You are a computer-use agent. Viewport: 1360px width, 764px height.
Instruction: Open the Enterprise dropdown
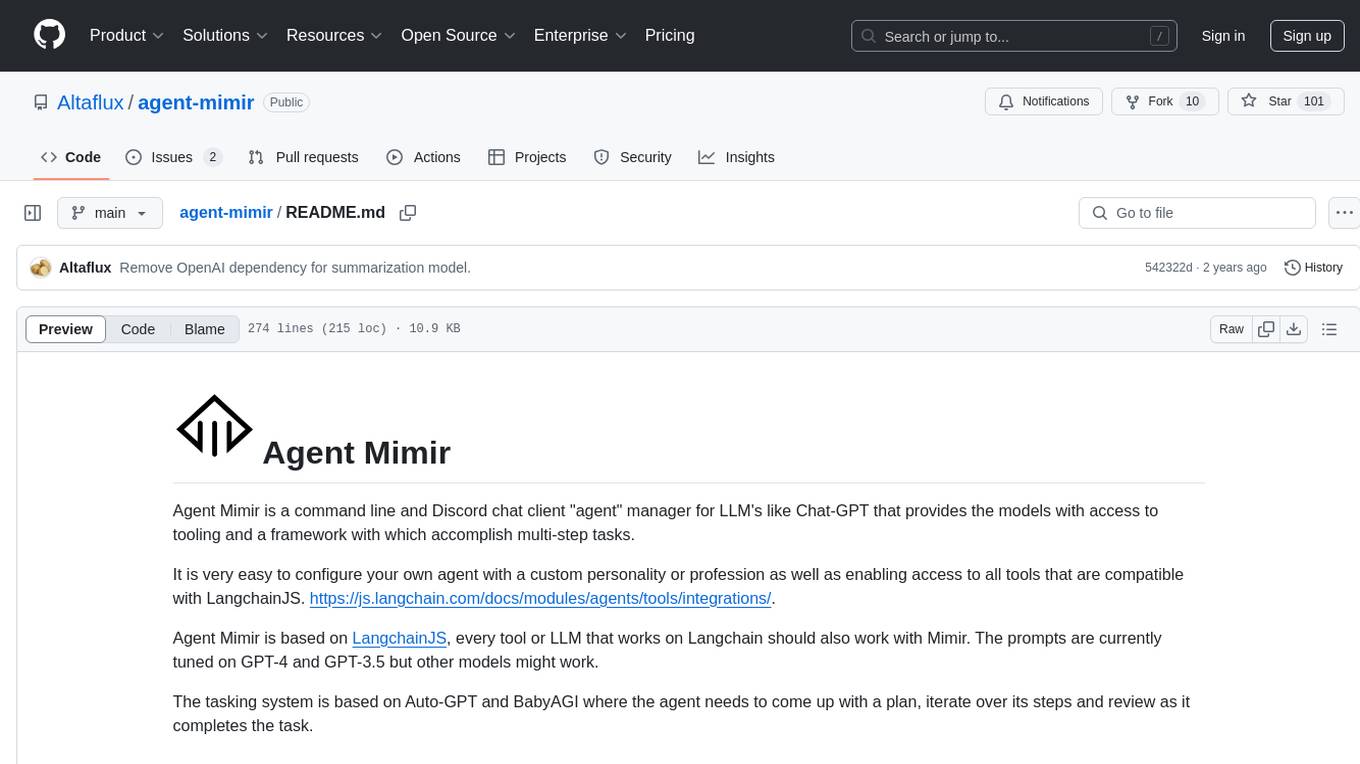click(580, 35)
